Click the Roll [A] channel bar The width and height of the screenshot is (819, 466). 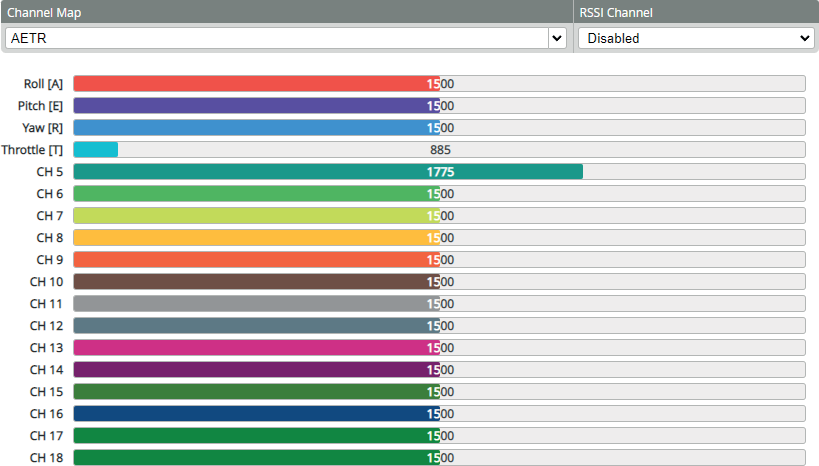click(x=439, y=84)
